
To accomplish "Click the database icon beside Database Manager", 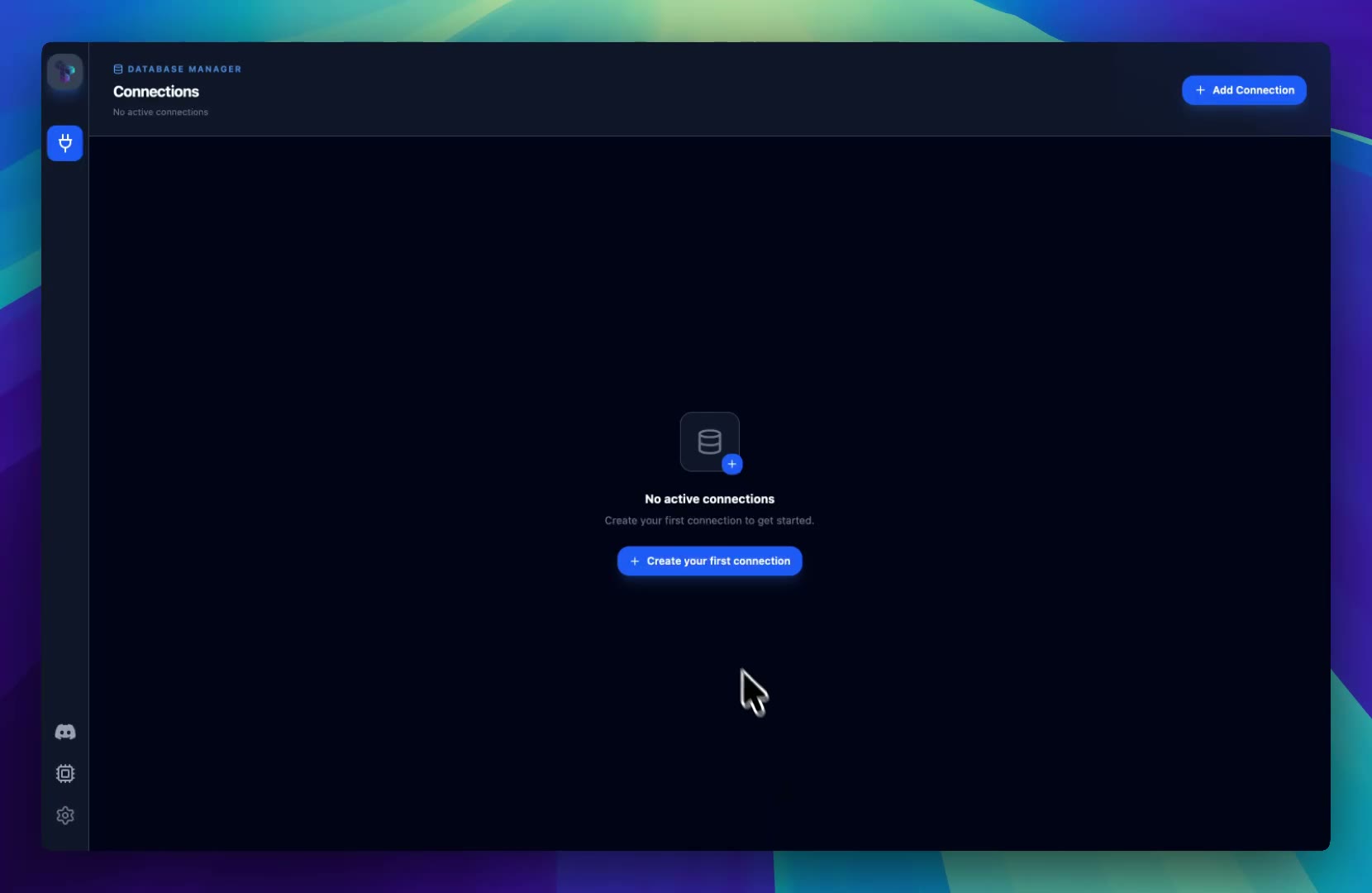I will click(x=118, y=69).
